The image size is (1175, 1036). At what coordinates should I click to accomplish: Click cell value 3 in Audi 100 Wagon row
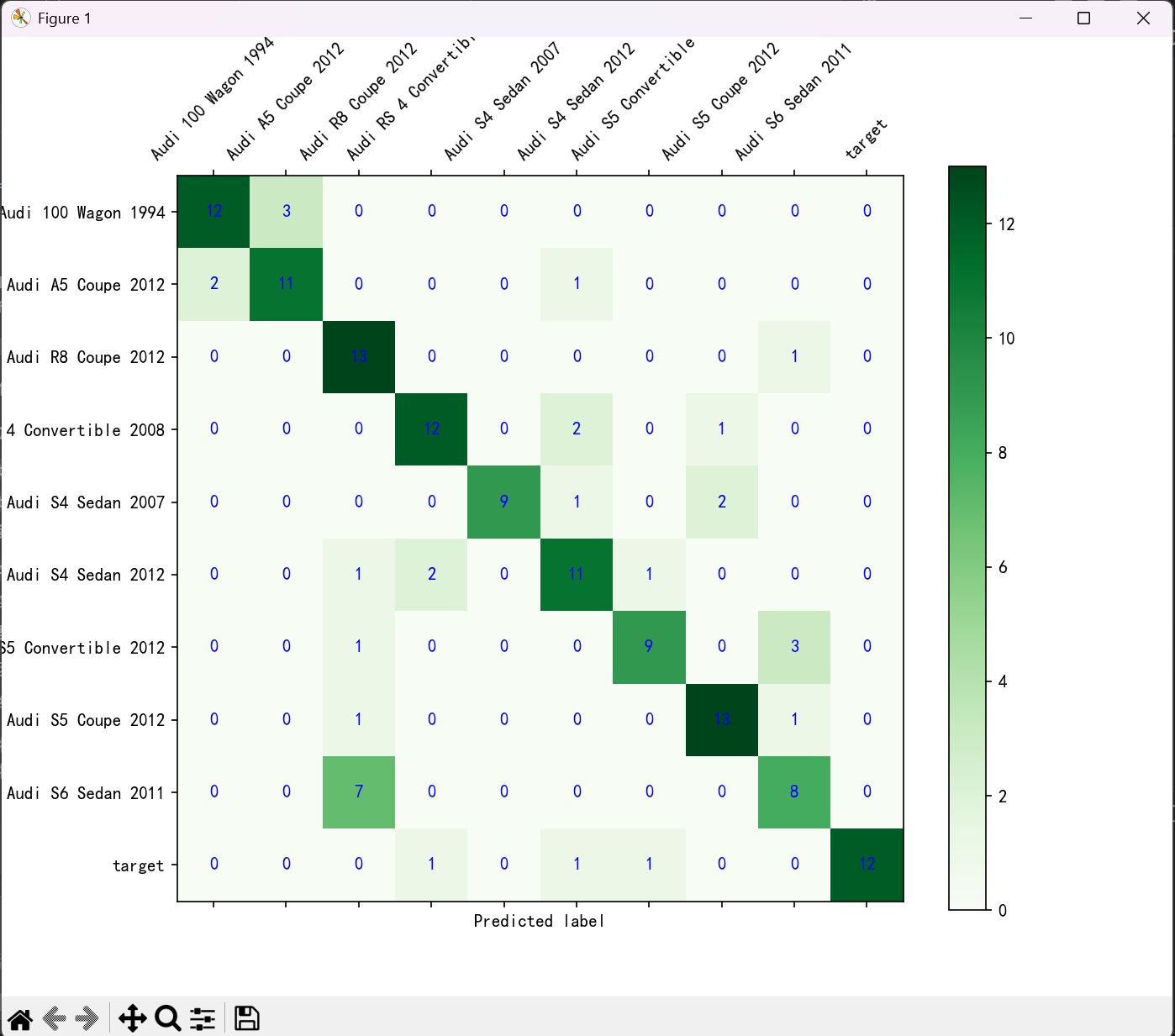tap(287, 211)
